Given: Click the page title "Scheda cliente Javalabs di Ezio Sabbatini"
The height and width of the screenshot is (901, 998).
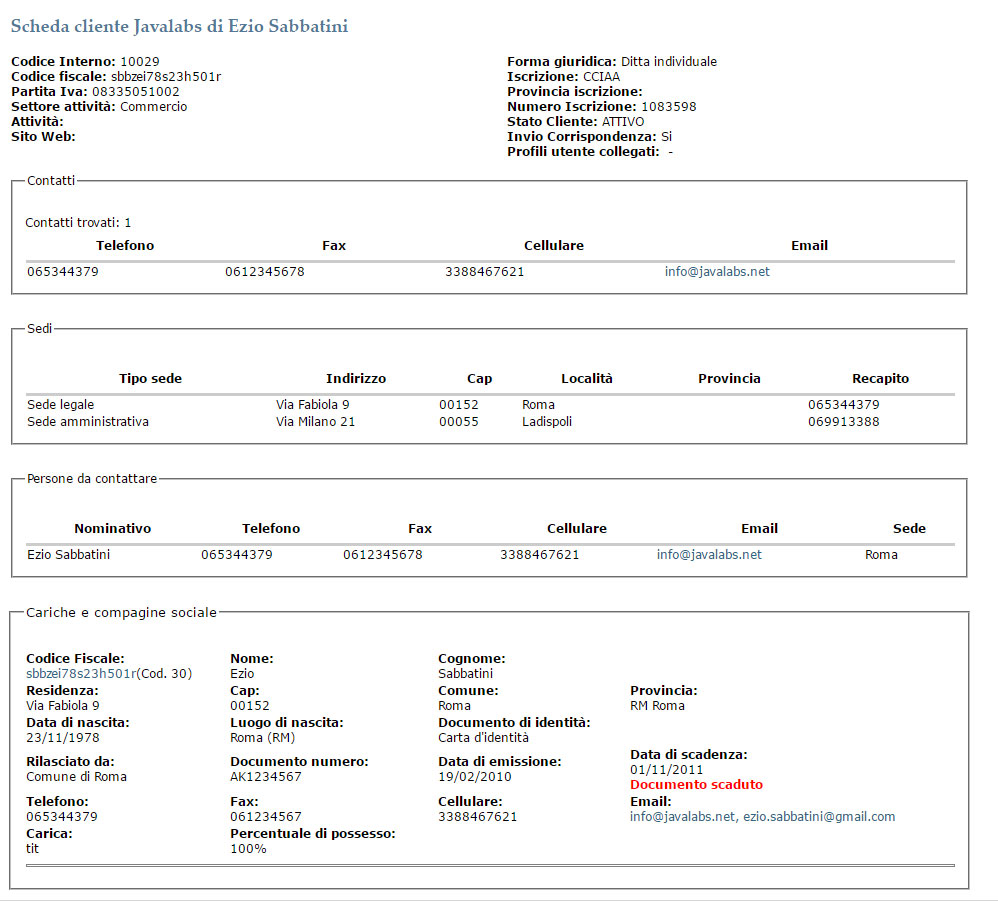Looking at the screenshot, I should (179, 26).
